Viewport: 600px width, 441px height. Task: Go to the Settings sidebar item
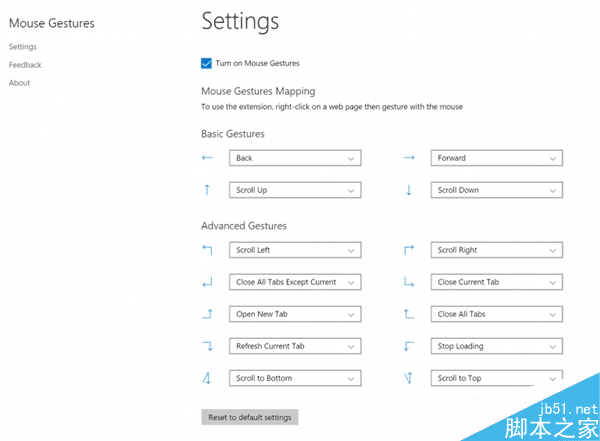(22, 47)
